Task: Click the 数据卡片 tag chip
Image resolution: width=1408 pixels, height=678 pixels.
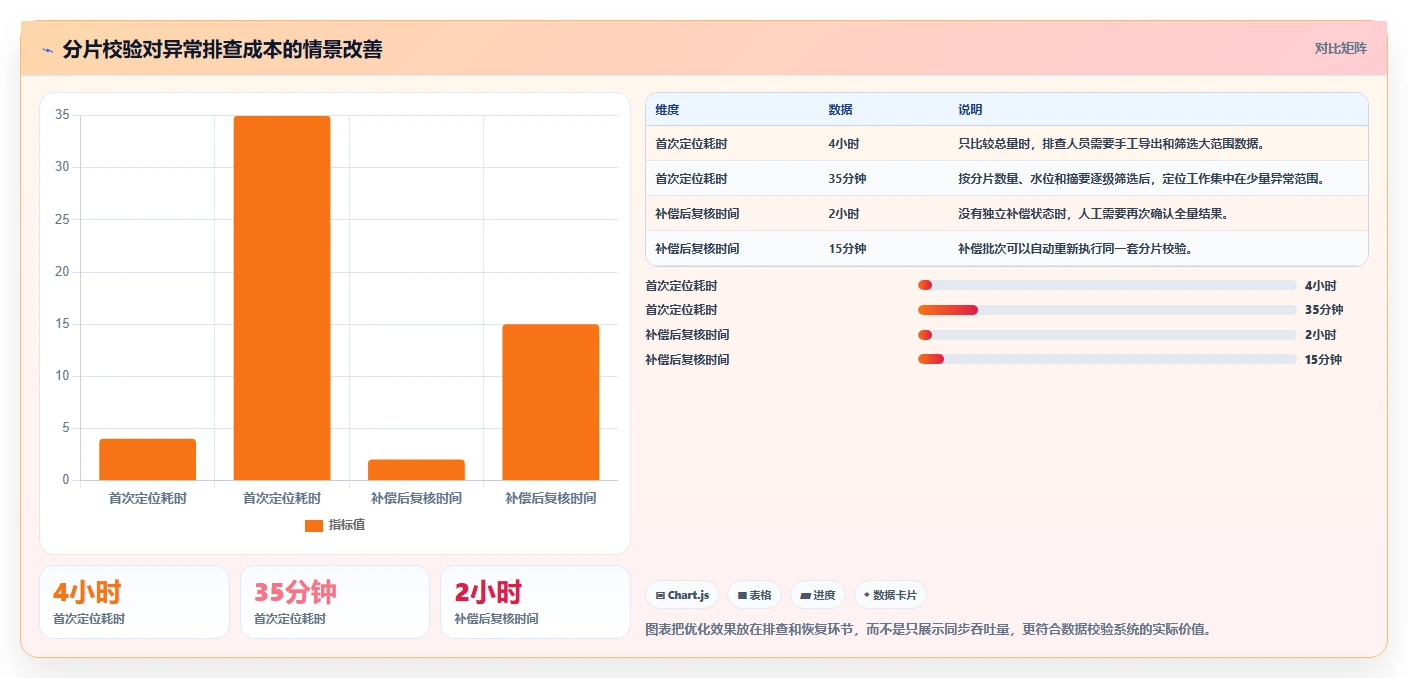Action: (x=890, y=595)
